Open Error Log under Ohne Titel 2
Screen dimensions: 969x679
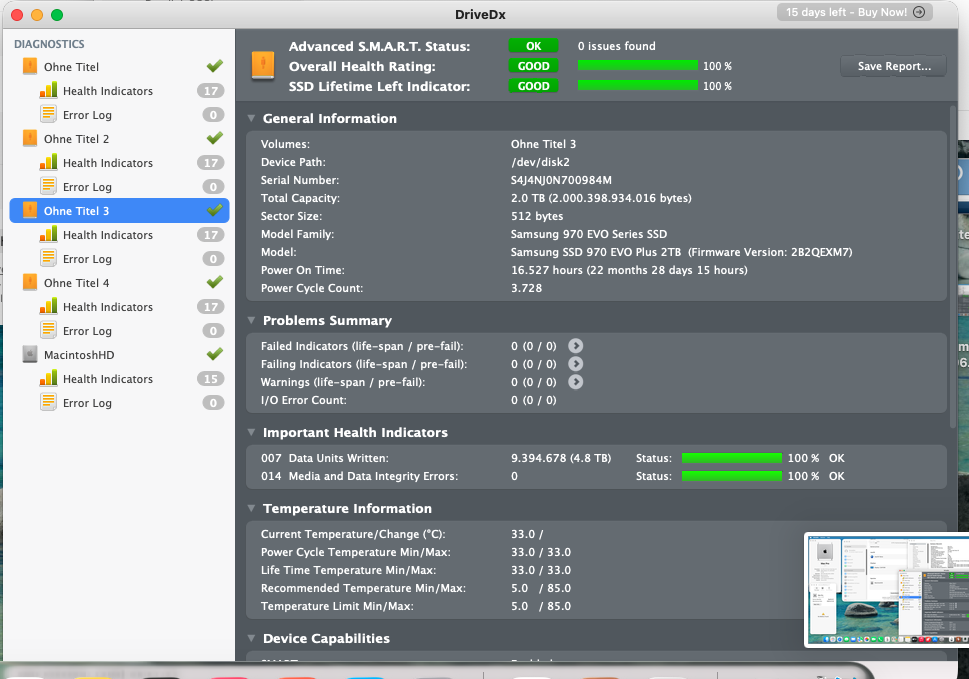click(87, 187)
